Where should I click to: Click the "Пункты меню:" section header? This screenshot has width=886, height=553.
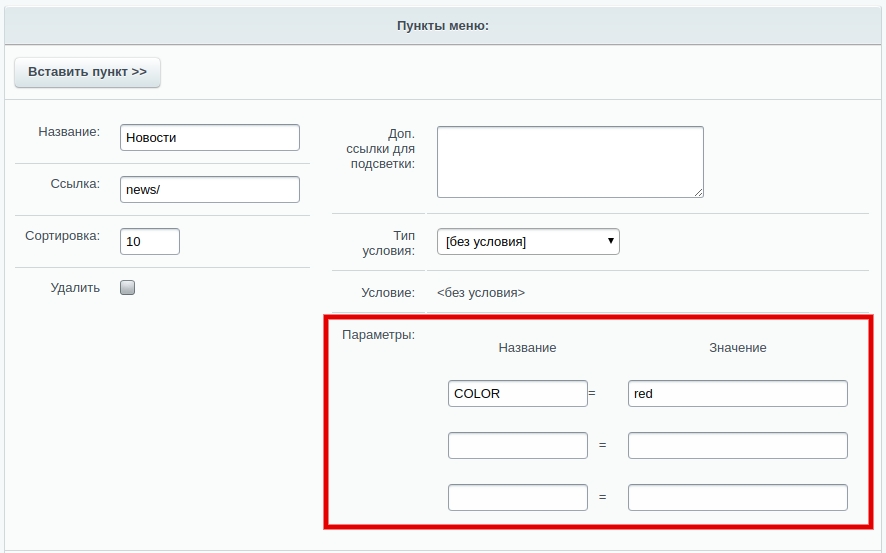442,24
